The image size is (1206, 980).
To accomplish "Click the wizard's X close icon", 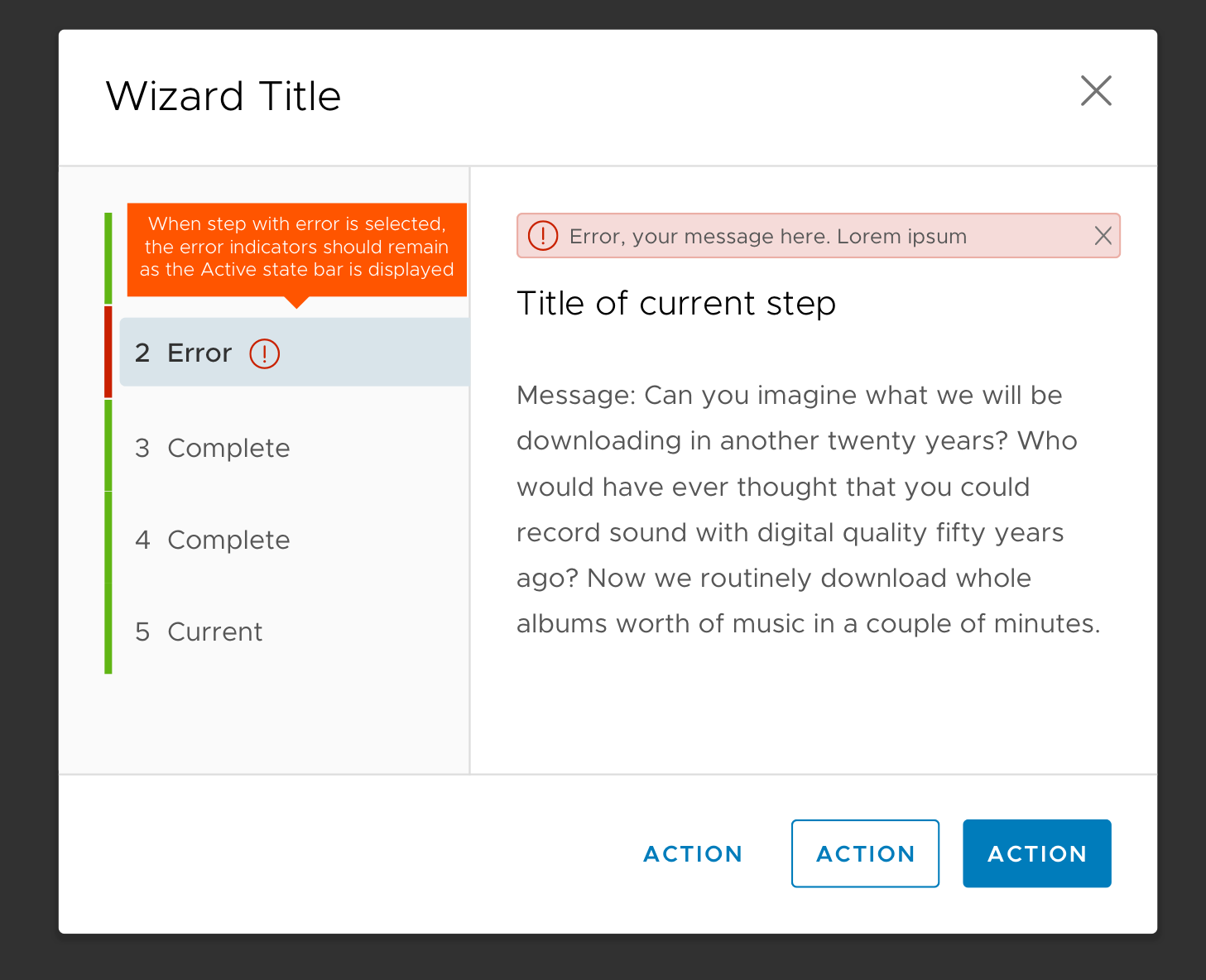I will pos(1096,92).
